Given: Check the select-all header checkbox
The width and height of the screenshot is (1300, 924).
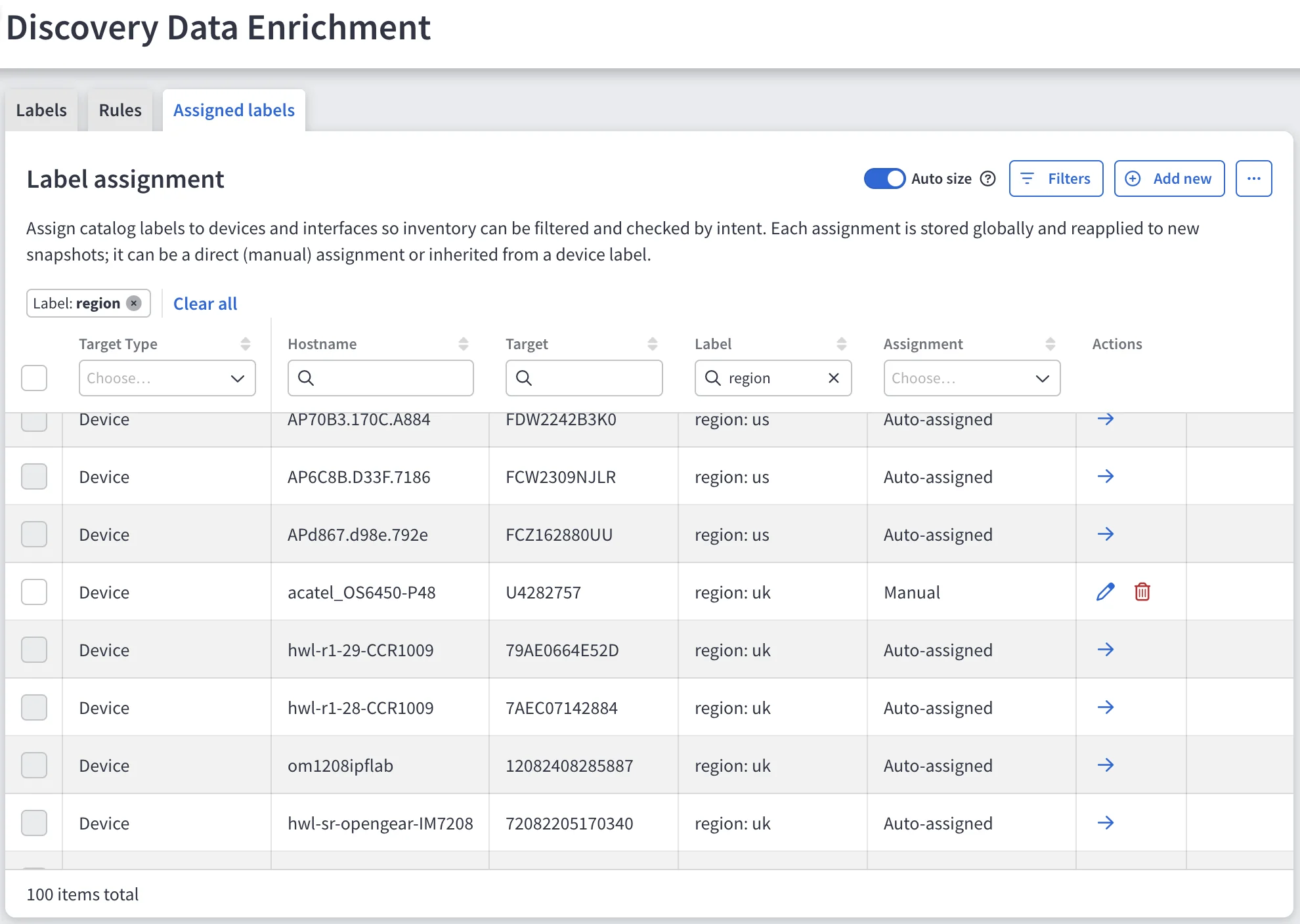Looking at the screenshot, I should click(x=34, y=378).
